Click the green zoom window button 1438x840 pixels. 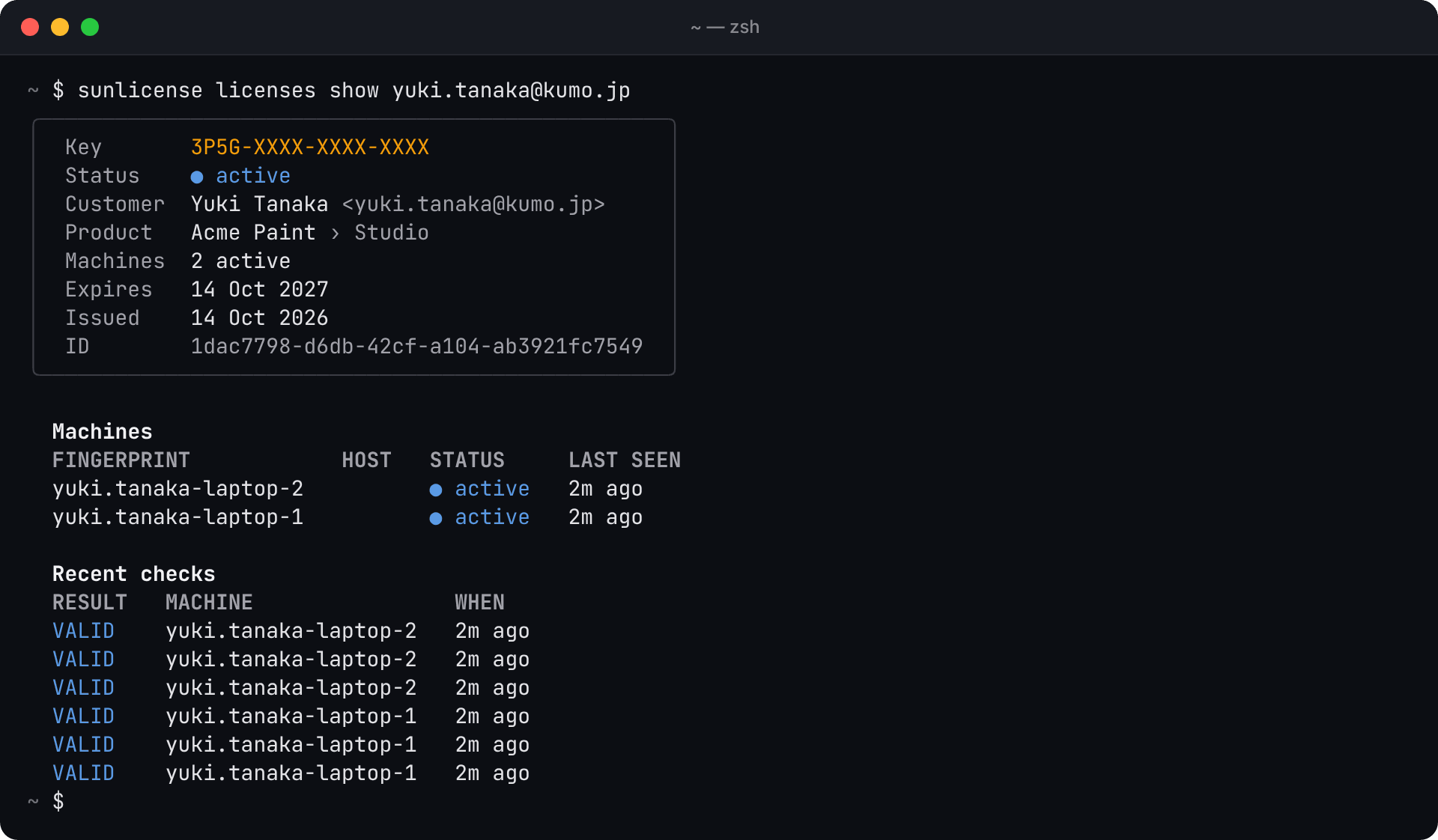coord(90,27)
